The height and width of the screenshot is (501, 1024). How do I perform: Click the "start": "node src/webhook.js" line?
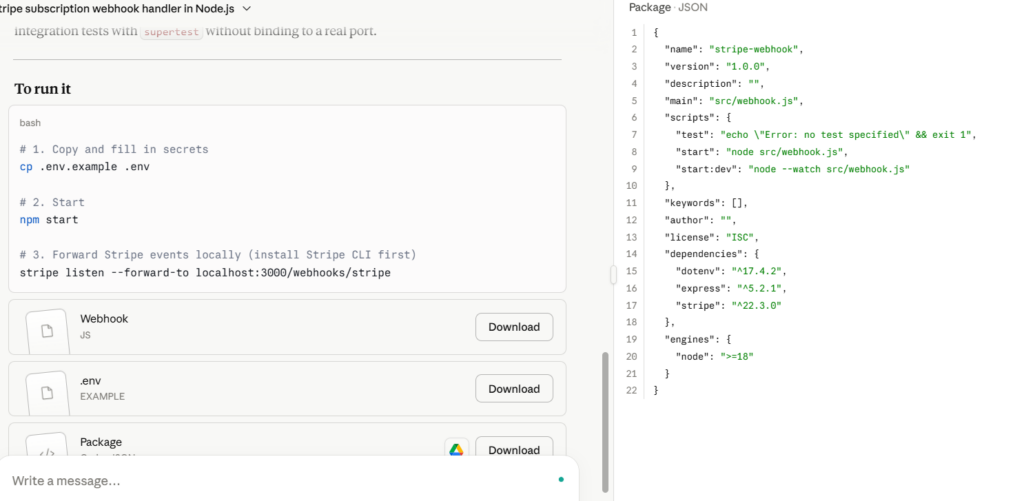(x=761, y=152)
